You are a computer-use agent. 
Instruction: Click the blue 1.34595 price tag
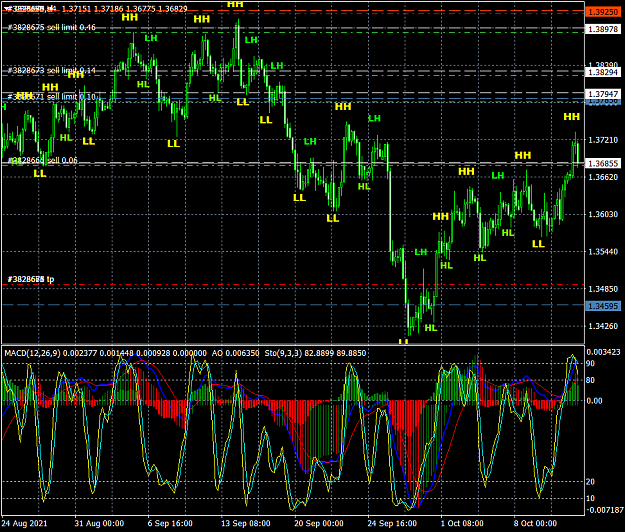[602, 306]
